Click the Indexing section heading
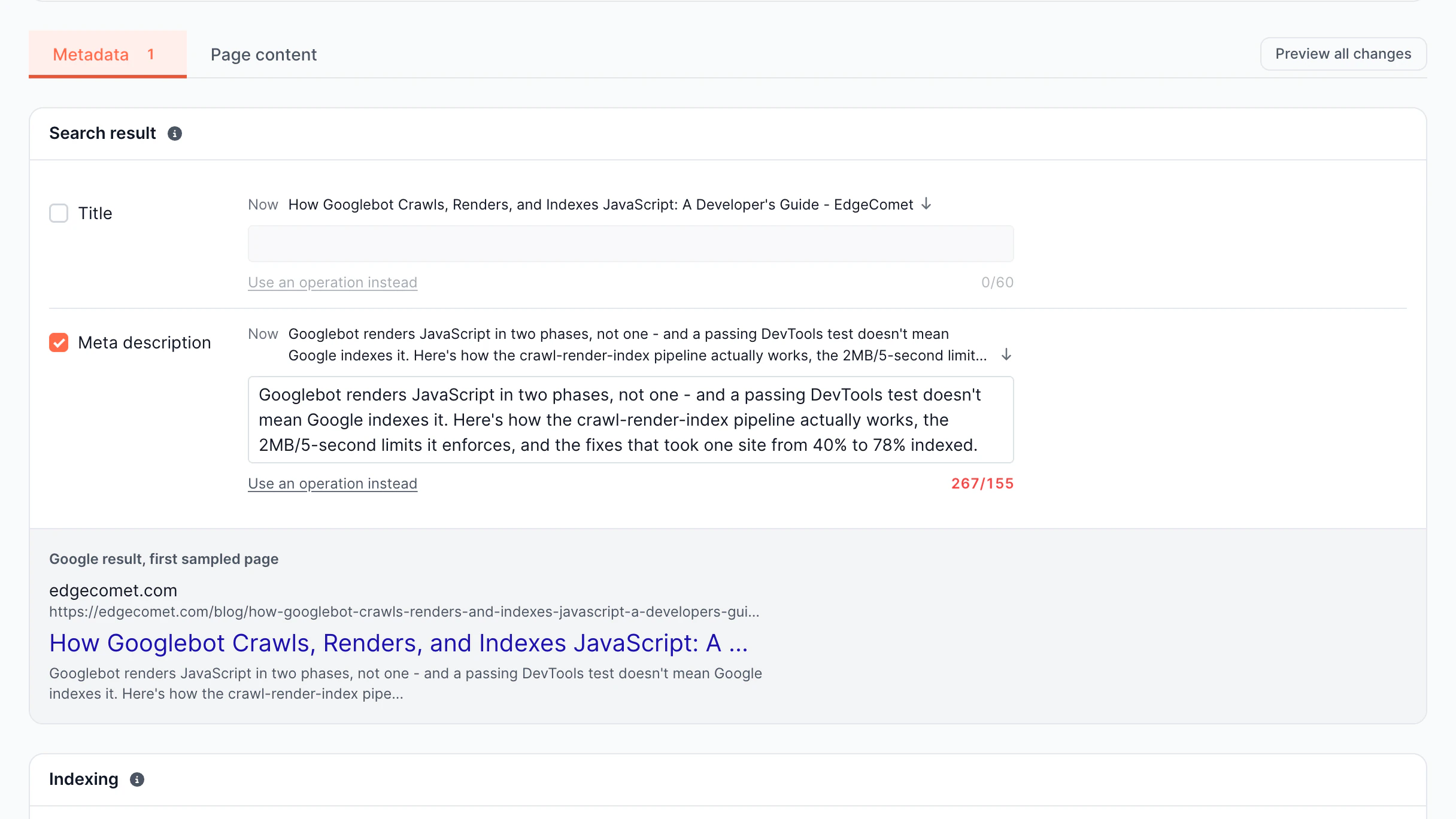Viewport: 1456px width, 819px height. (84, 779)
